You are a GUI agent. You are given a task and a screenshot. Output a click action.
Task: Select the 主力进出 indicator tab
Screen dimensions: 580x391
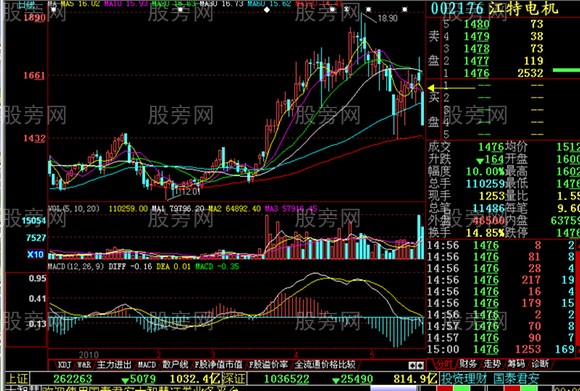(114, 365)
